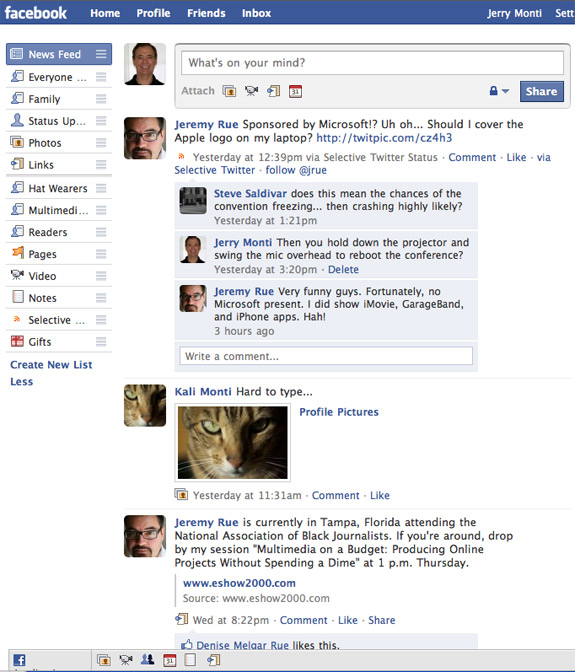Click the What's on your mind field
Image resolution: width=575 pixels, height=672 pixels.
[372, 63]
